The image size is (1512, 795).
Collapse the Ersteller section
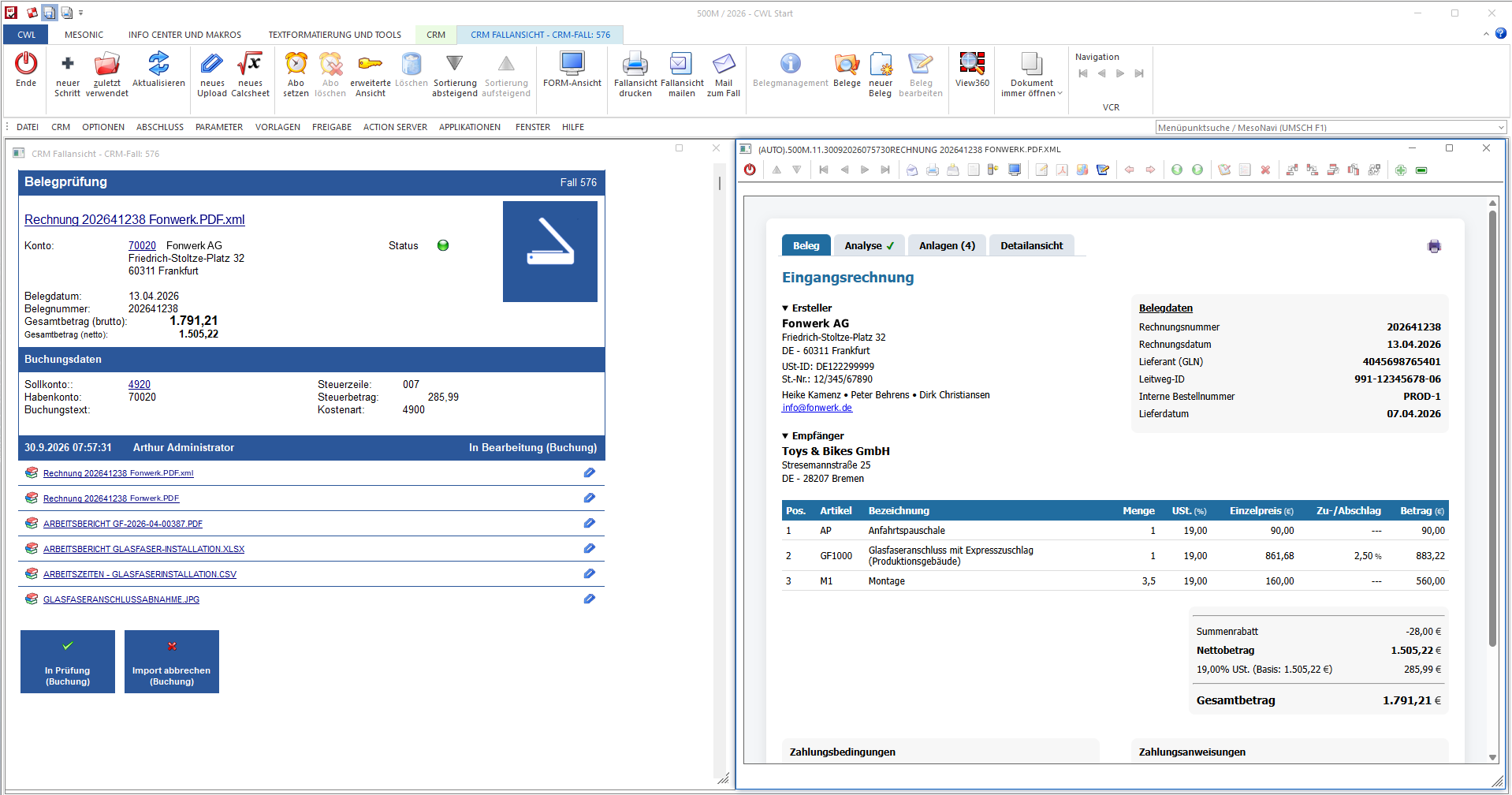tap(785, 308)
